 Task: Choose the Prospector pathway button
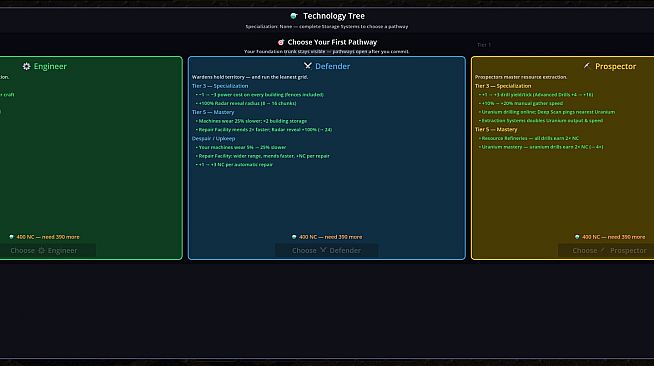(606, 251)
